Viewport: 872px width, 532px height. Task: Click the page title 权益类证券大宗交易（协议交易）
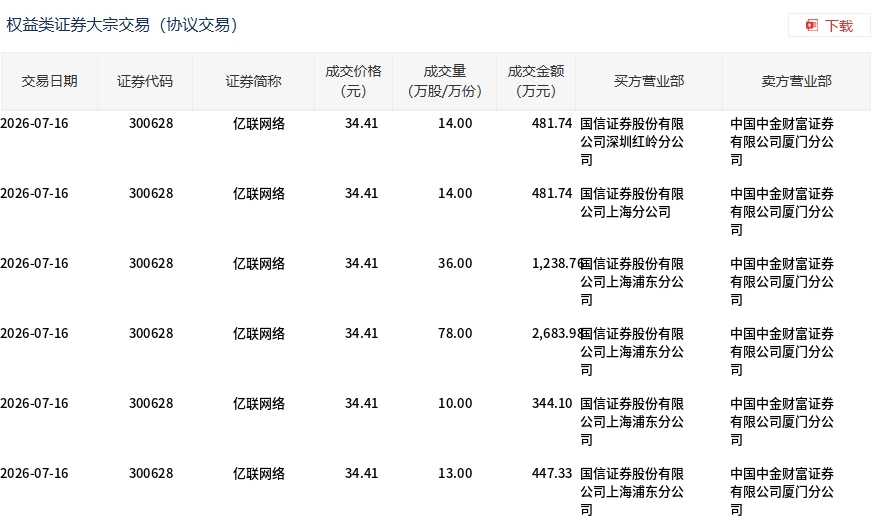(122, 25)
